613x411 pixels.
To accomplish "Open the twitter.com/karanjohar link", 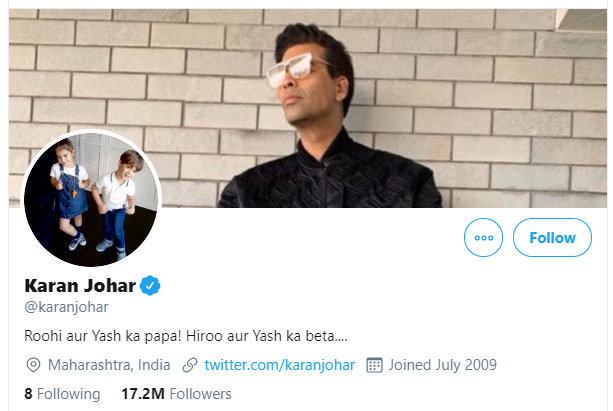I will point(280,365).
